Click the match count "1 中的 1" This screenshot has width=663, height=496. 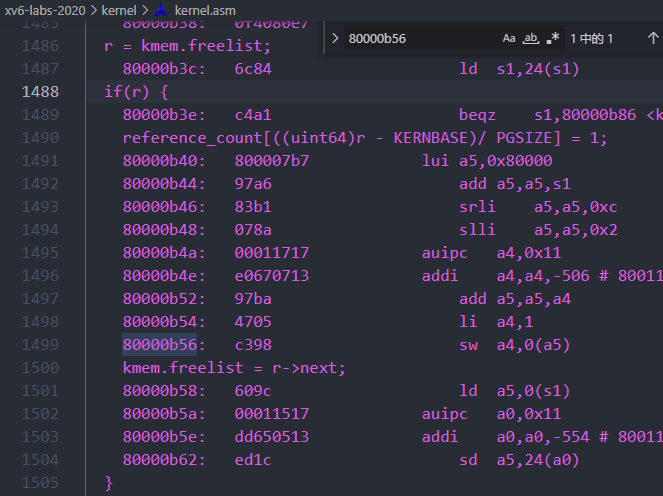592,38
